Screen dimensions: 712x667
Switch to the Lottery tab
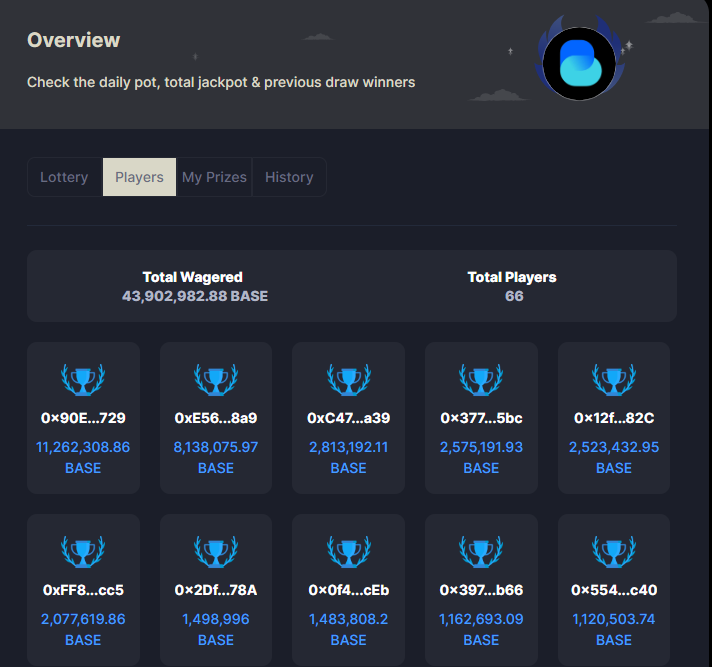pyautogui.click(x=64, y=177)
